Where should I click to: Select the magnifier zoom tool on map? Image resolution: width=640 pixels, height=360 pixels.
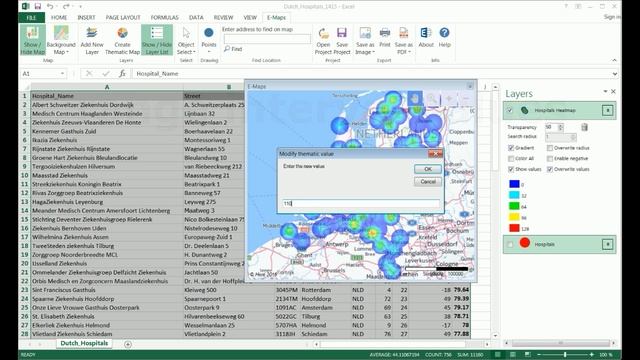(432, 99)
